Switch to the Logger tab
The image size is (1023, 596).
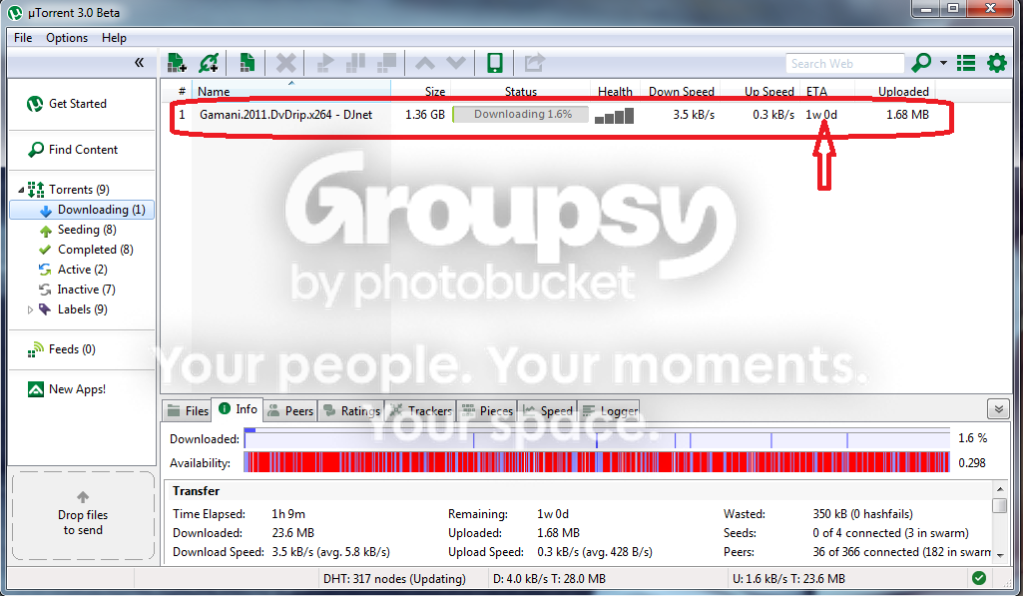[609, 411]
